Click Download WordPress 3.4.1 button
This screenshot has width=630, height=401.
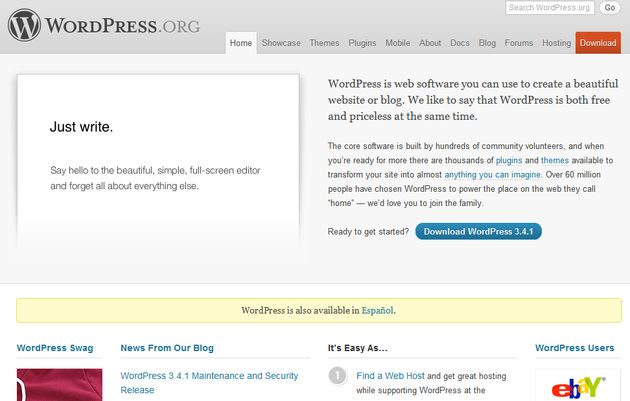(478, 231)
